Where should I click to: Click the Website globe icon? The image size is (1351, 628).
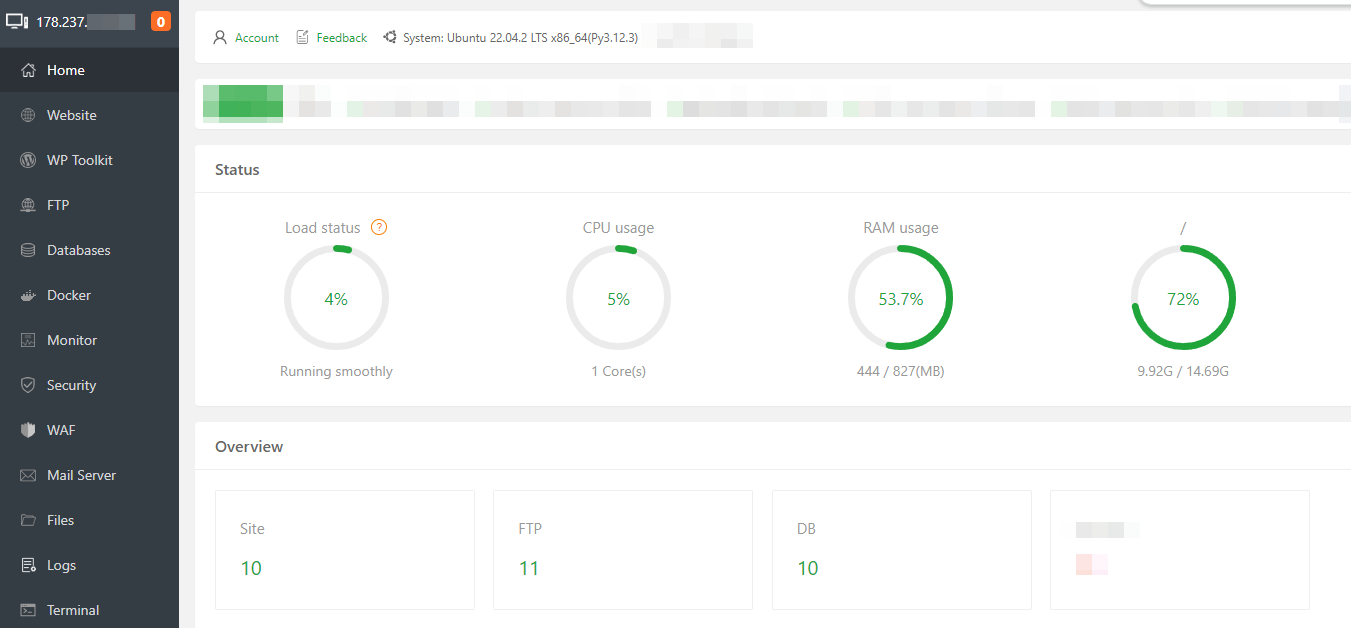(28, 115)
